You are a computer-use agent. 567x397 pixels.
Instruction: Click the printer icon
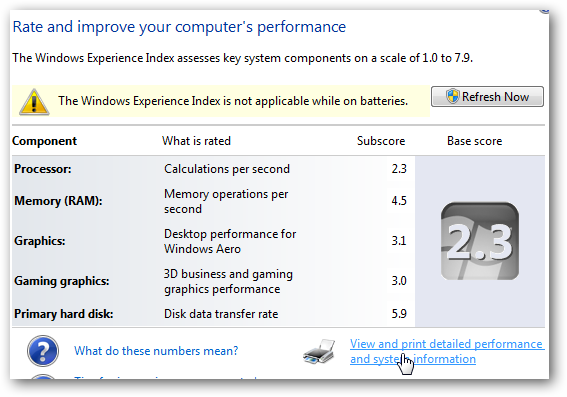pyautogui.click(x=319, y=351)
